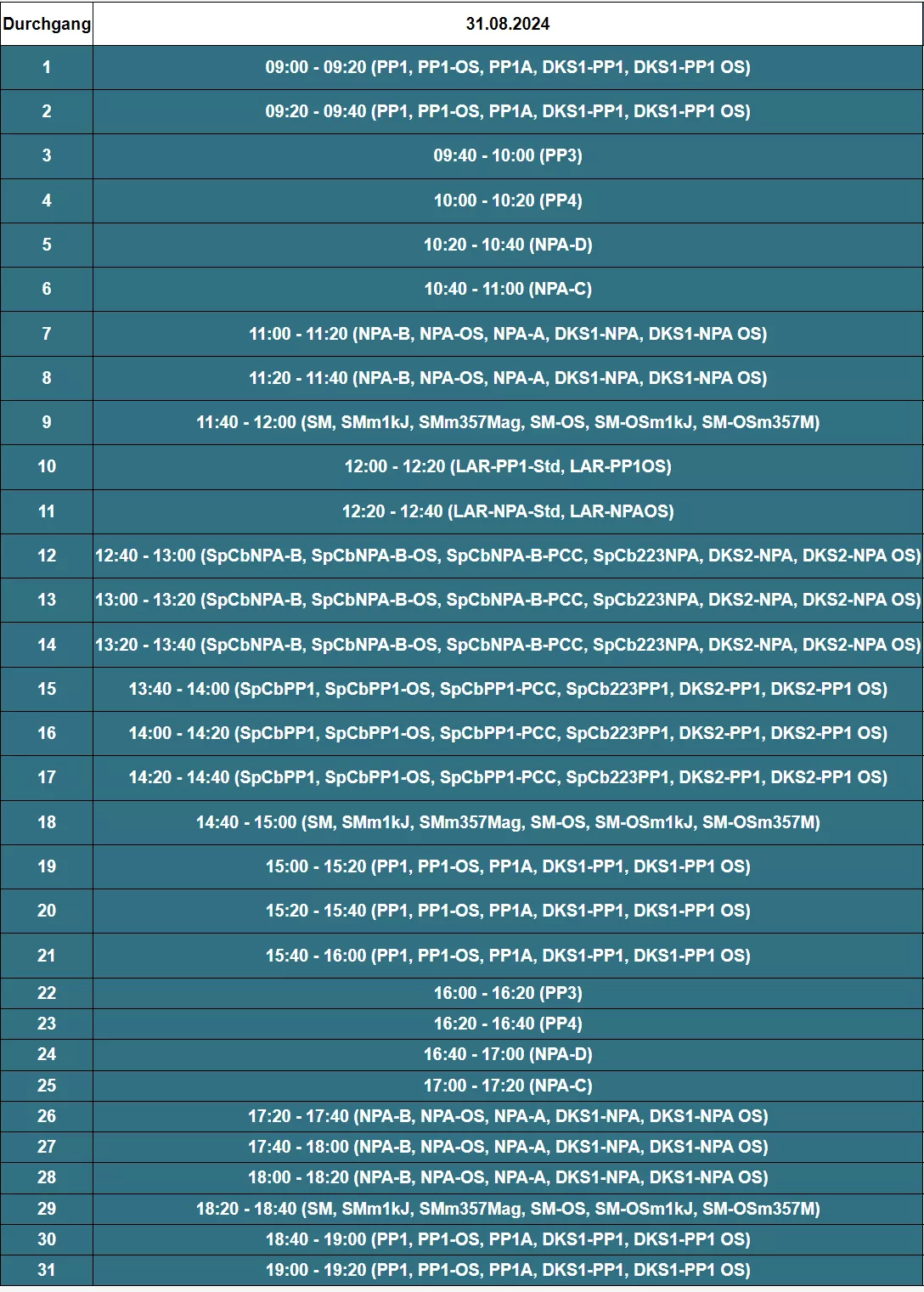This screenshot has width=924, height=1292.
Task: Select Durchgang number 7 cell
Action: pos(47,334)
